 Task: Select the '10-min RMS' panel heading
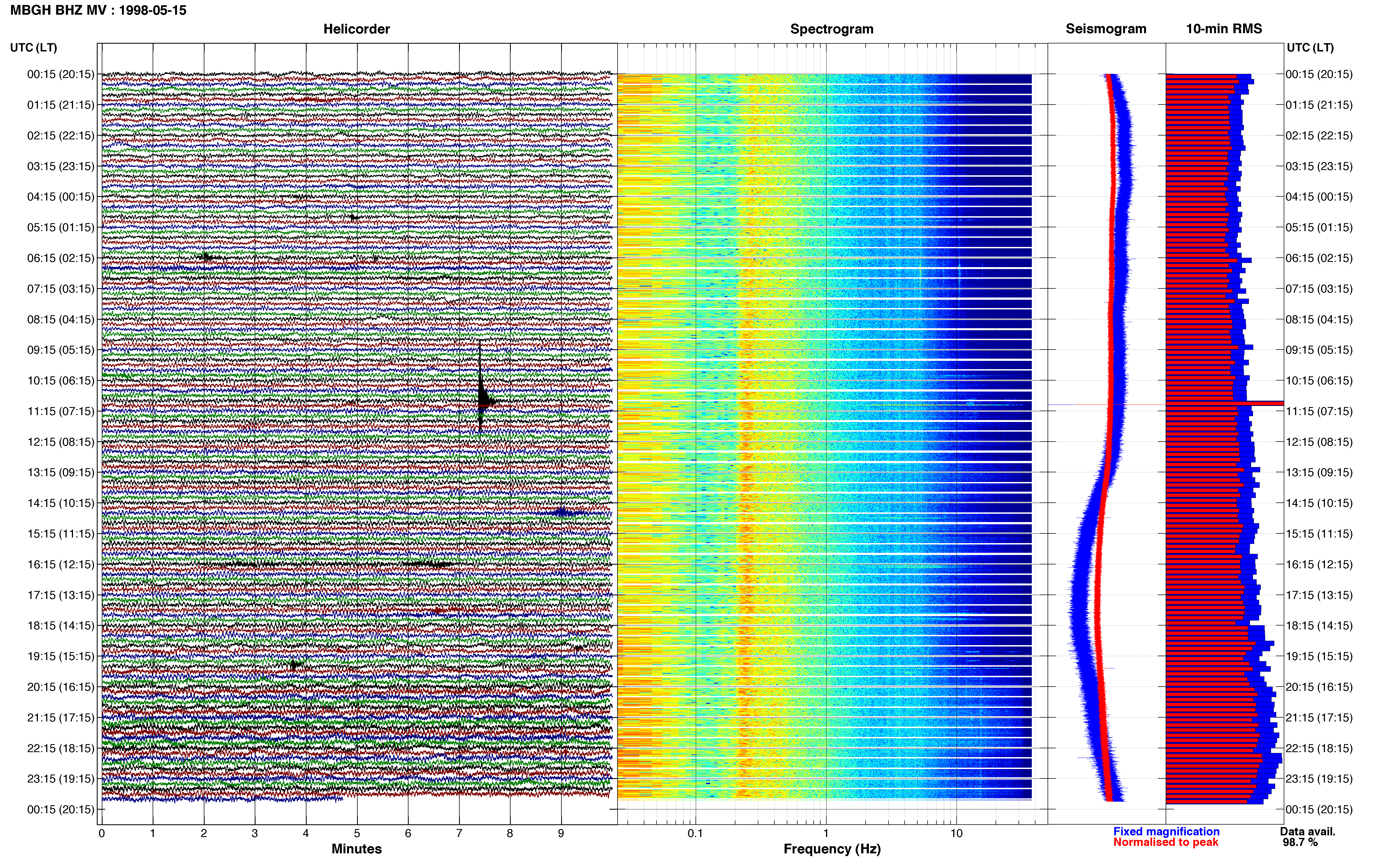point(1224,29)
